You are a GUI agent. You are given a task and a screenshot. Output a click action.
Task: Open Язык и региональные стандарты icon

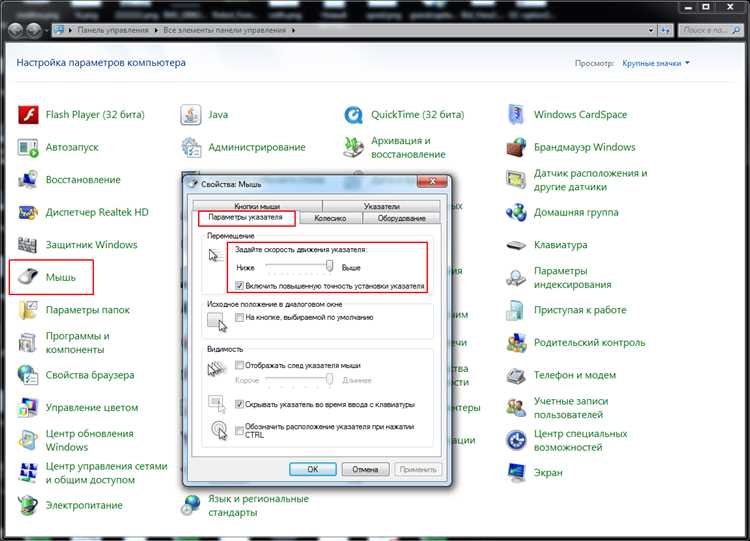point(191,505)
